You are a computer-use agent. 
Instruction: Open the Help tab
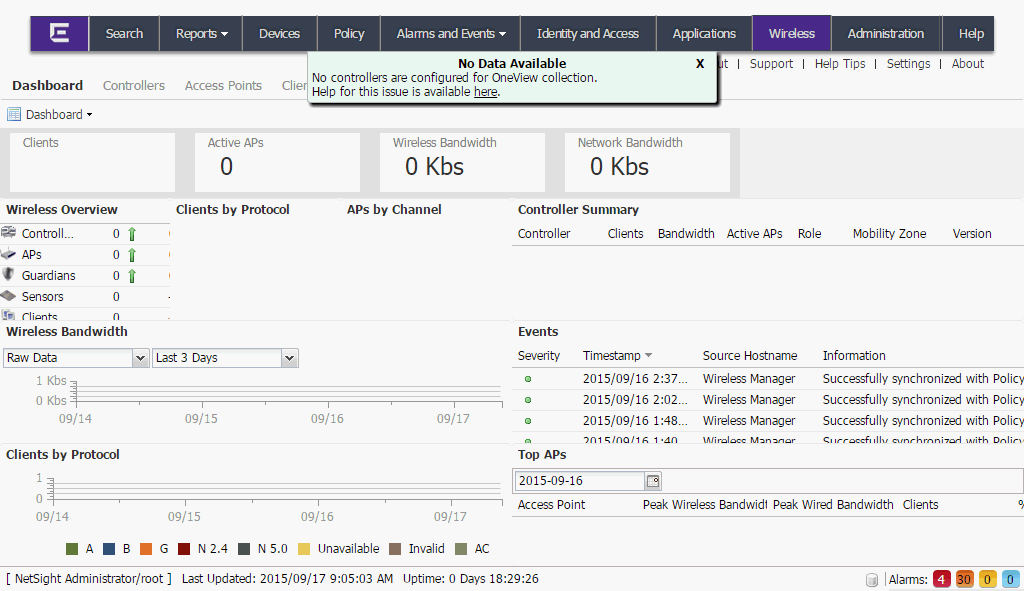point(971,33)
